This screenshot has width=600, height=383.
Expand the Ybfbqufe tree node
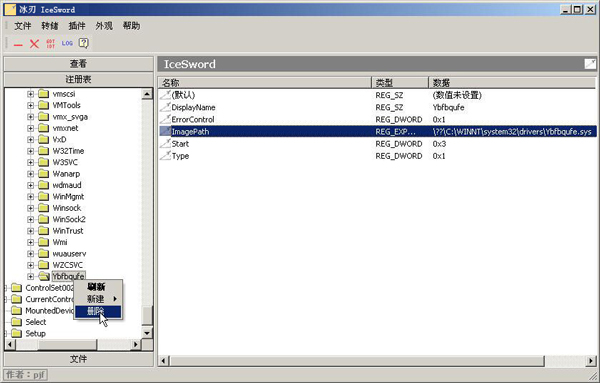[x=31, y=276]
